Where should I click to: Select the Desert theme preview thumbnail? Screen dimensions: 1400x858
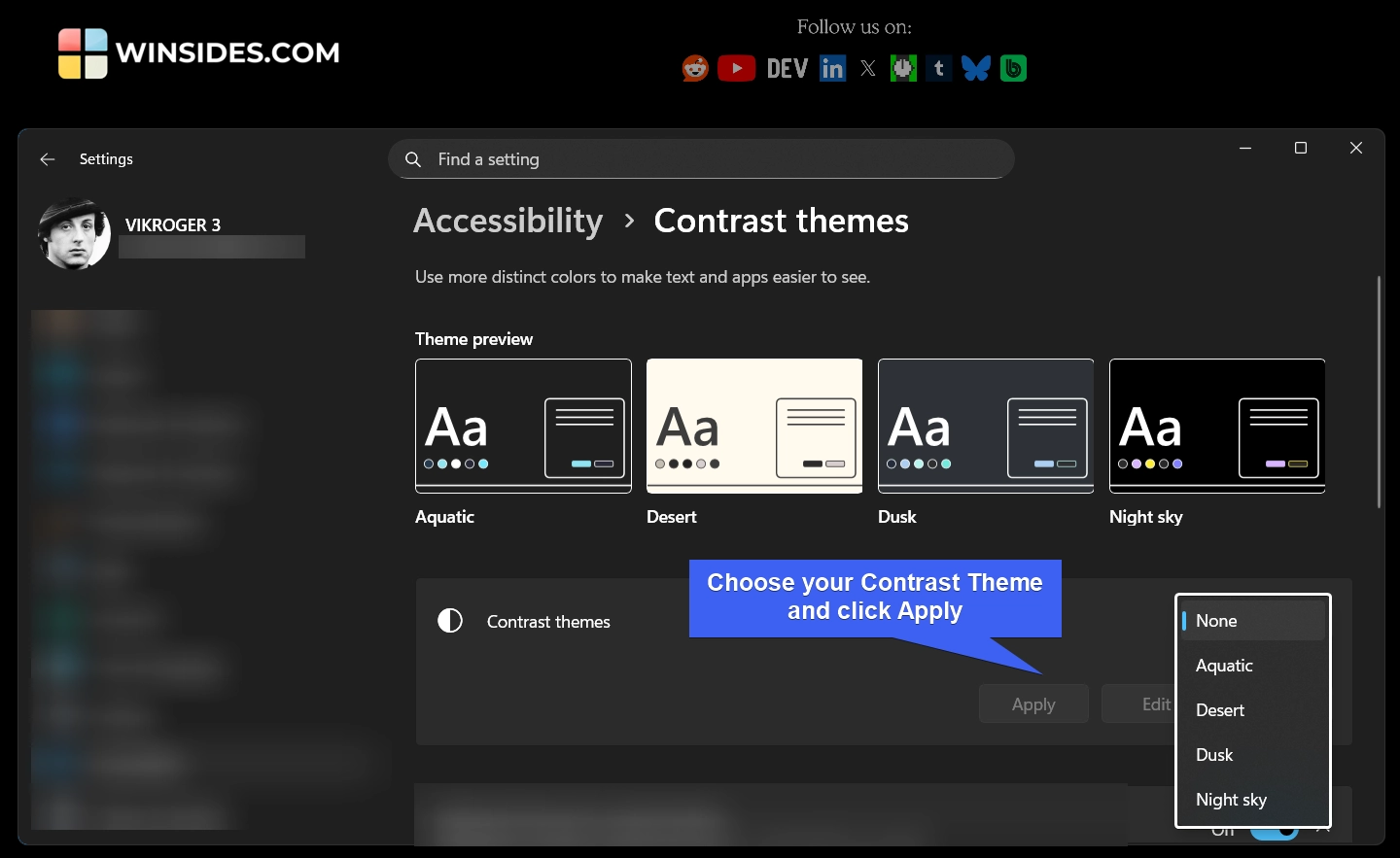[x=754, y=426]
